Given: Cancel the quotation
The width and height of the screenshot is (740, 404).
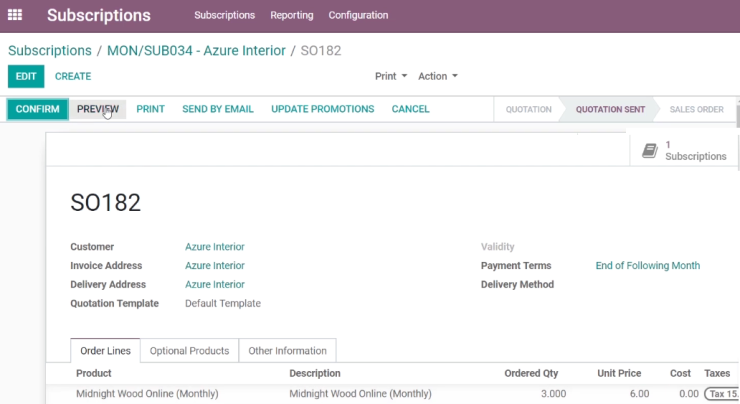Looking at the screenshot, I should 411,109.
